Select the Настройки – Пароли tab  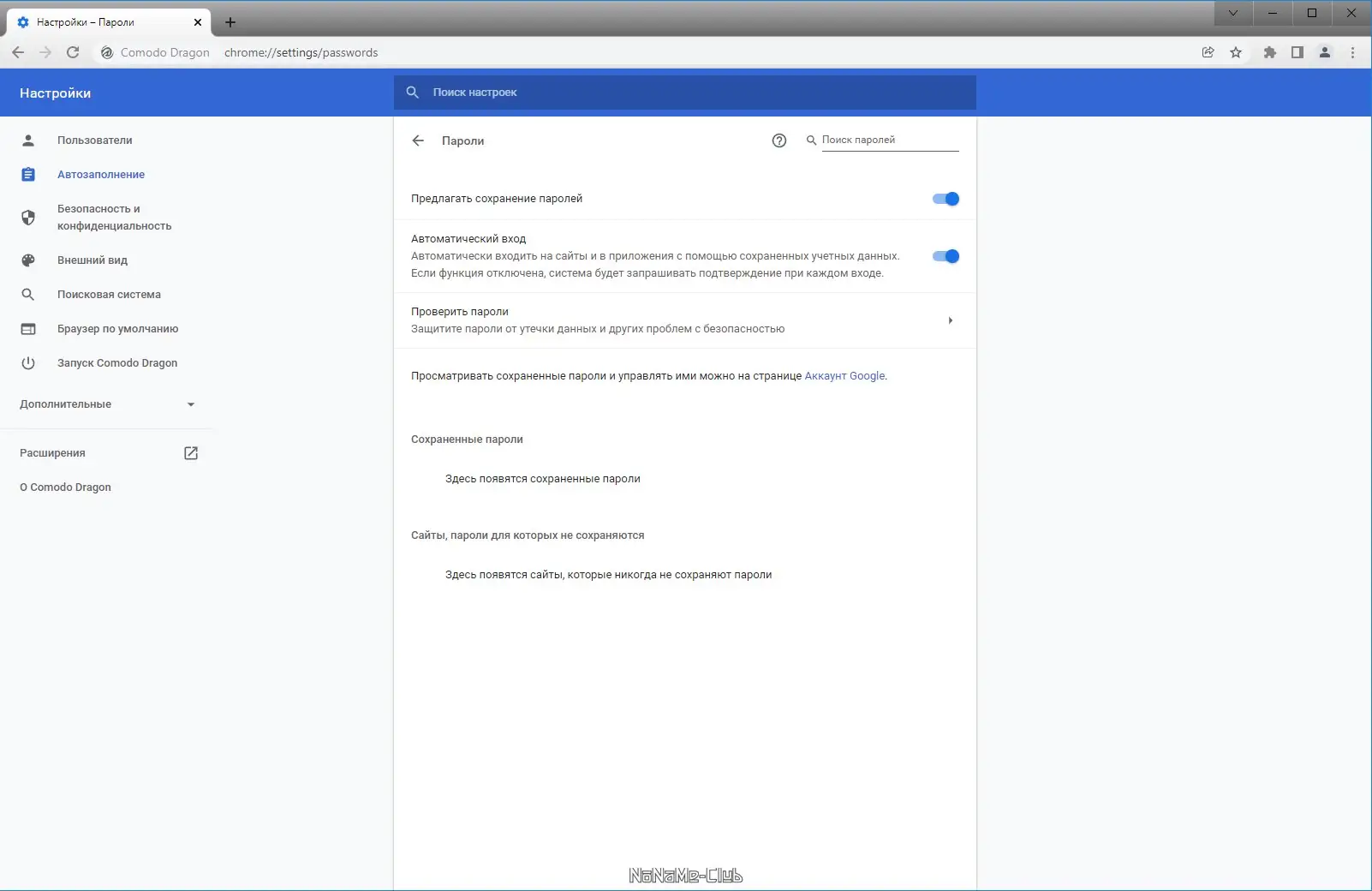[x=108, y=22]
